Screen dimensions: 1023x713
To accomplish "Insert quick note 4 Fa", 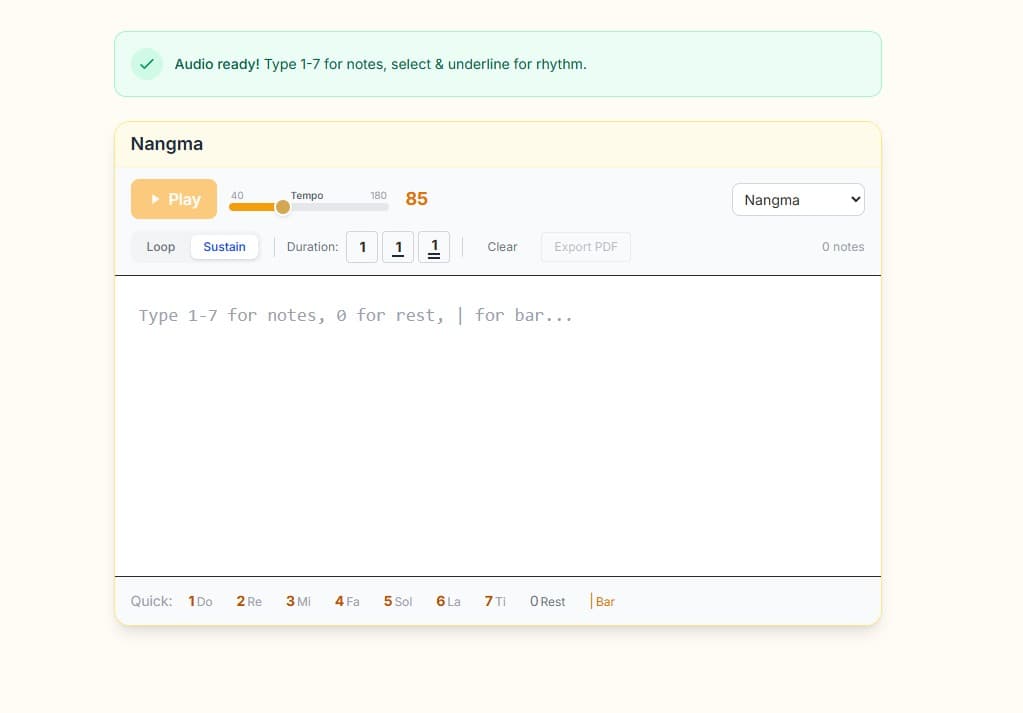I will (x=347, y=601).
